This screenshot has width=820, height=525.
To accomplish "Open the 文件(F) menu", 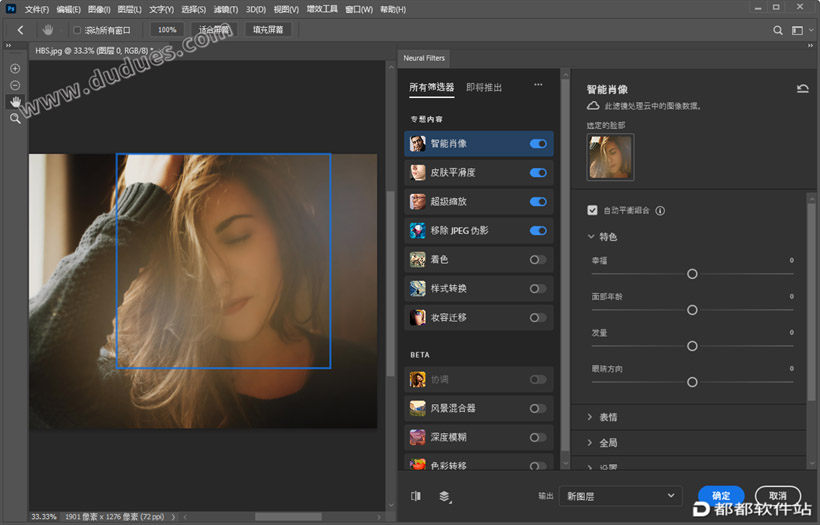I will pyautogui.click(x=37, y=9).
